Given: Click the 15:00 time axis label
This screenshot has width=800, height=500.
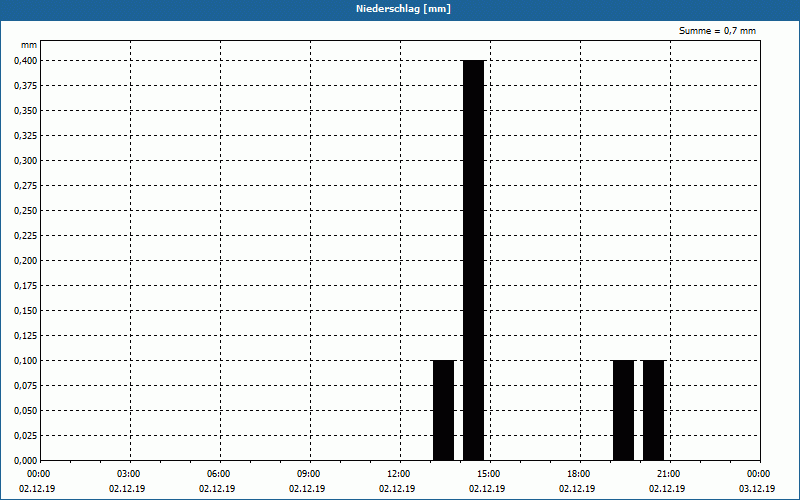Looking at the screenshot, I should click(489, 474).
